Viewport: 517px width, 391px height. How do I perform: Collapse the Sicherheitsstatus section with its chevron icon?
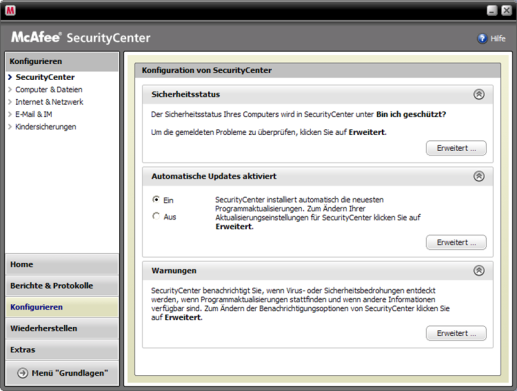pos(479,94)
